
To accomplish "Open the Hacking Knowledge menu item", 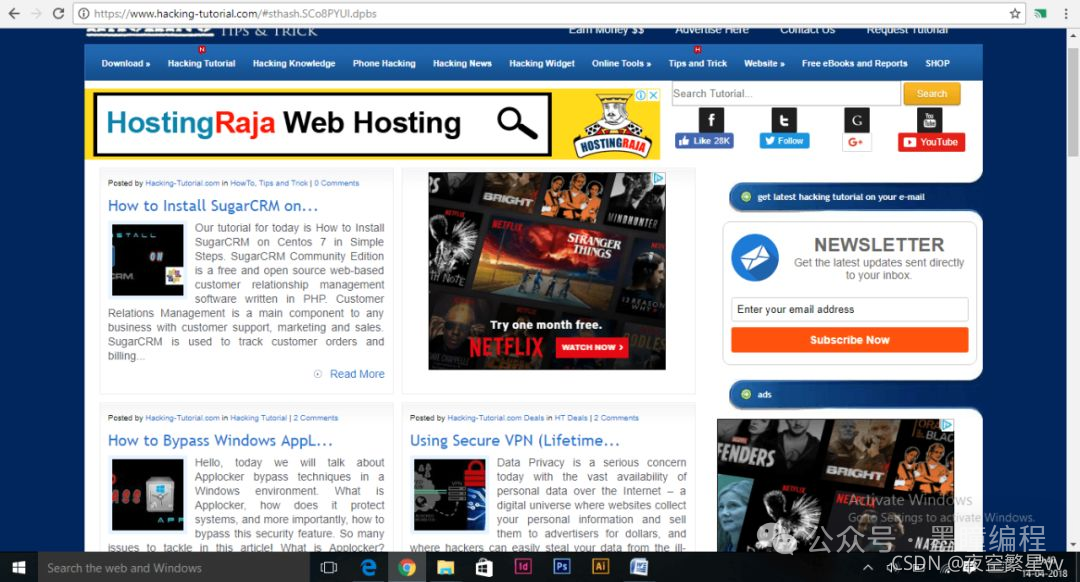I will point(294,63).
